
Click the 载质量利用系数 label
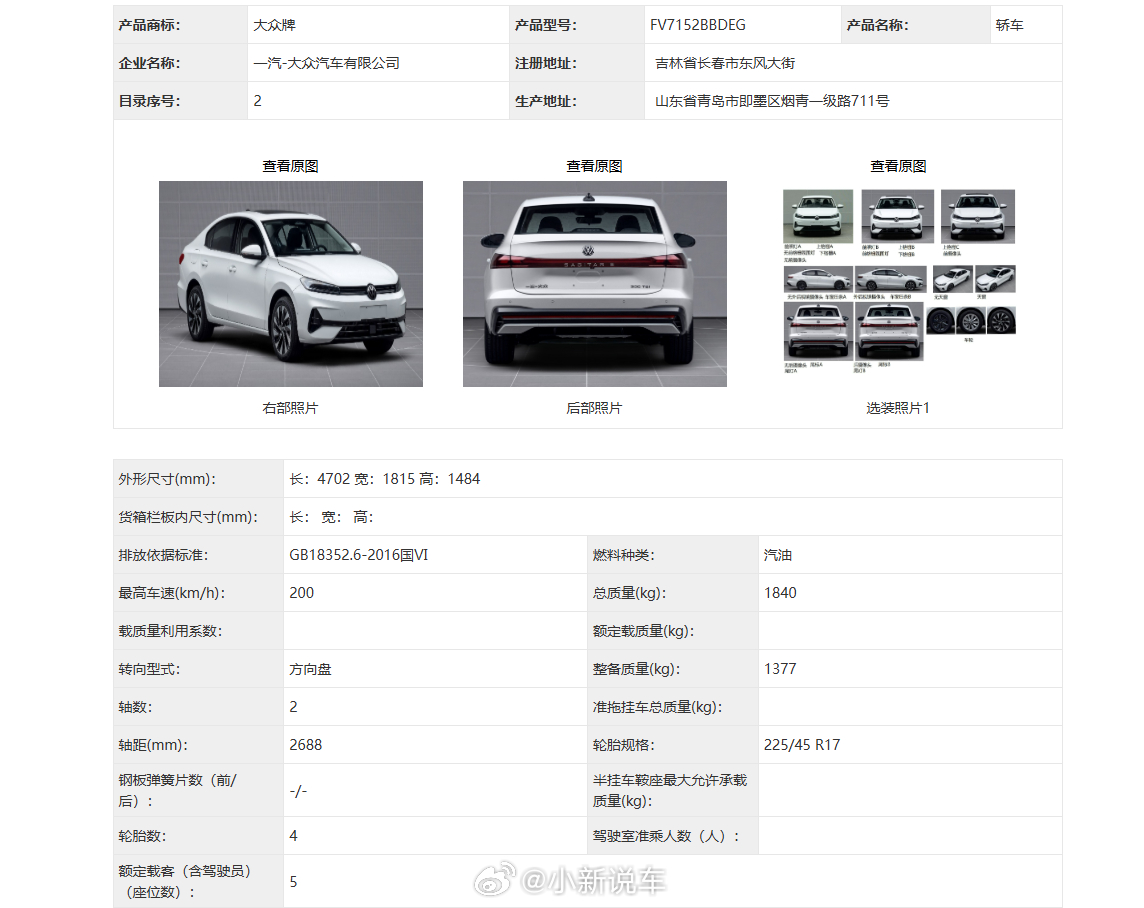click(171, 630)
